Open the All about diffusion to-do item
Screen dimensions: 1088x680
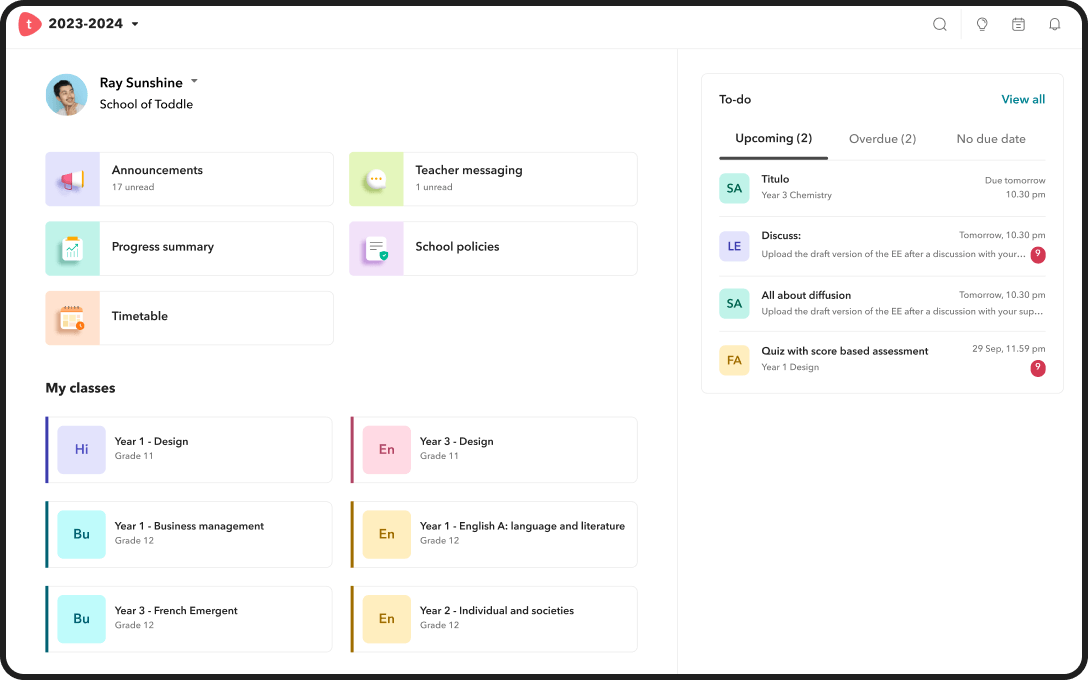[x=882, y=304]
